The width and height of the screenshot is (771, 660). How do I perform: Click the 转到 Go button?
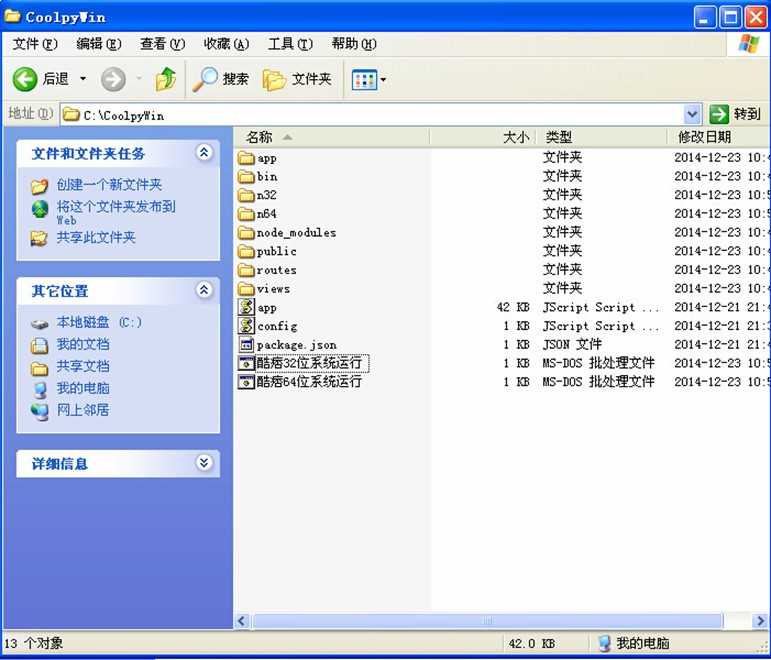pos(736,115)
